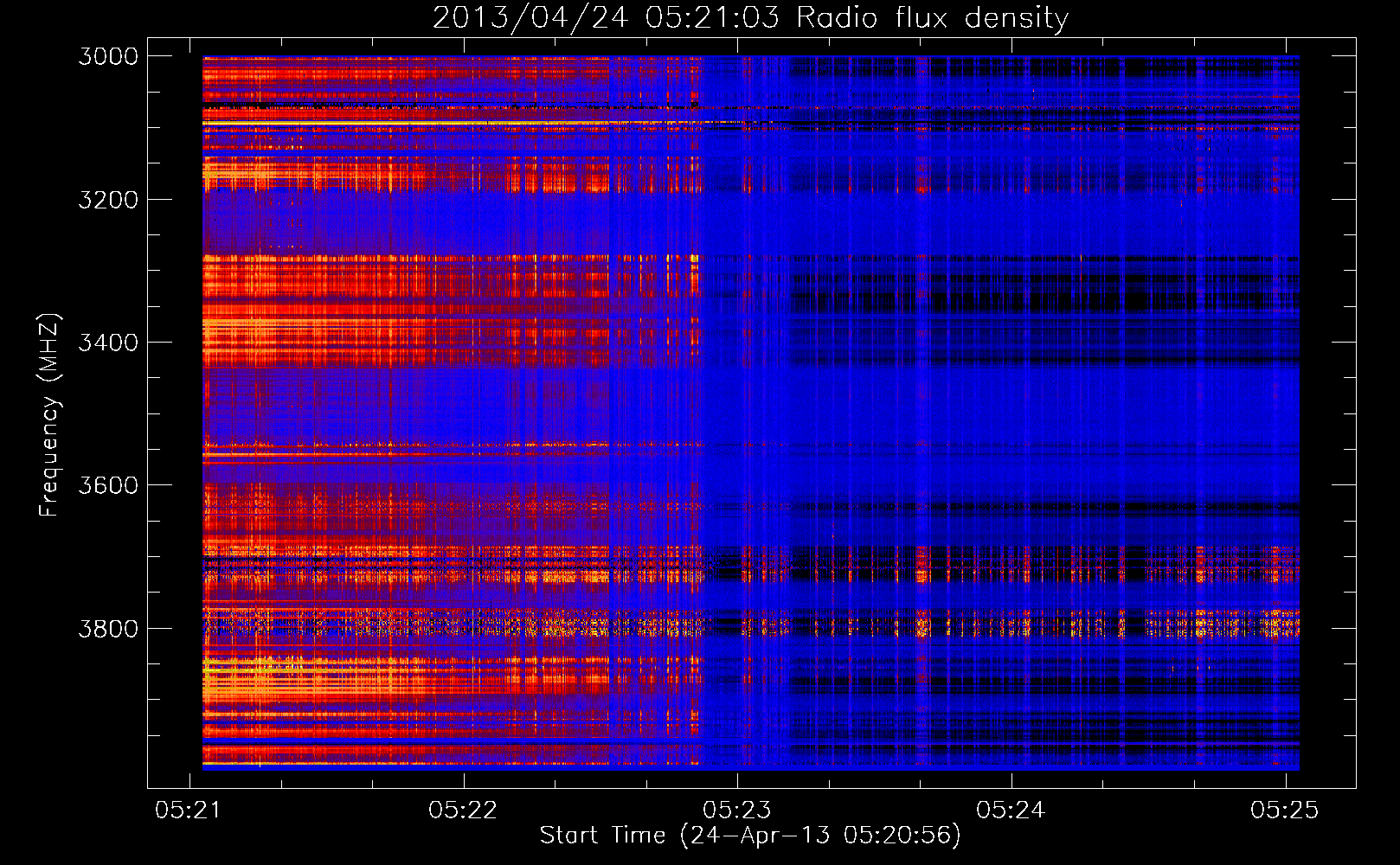Click the 05:23 time axis label

click(736, 810)
